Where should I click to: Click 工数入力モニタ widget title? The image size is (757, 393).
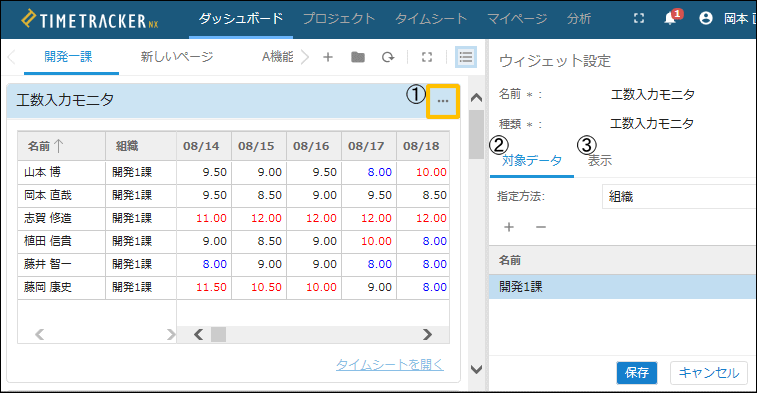[65, 100]
